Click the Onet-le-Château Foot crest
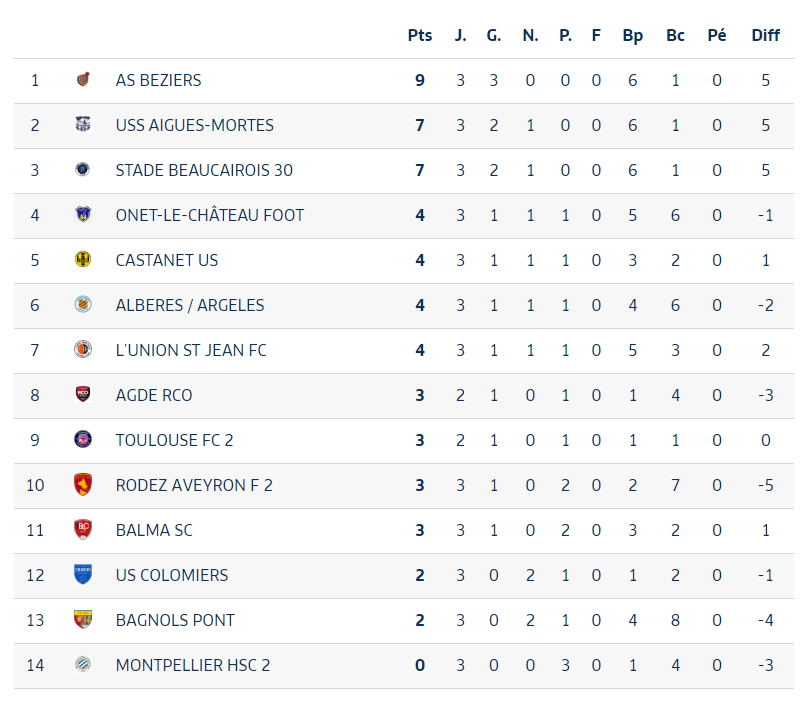 83,214
